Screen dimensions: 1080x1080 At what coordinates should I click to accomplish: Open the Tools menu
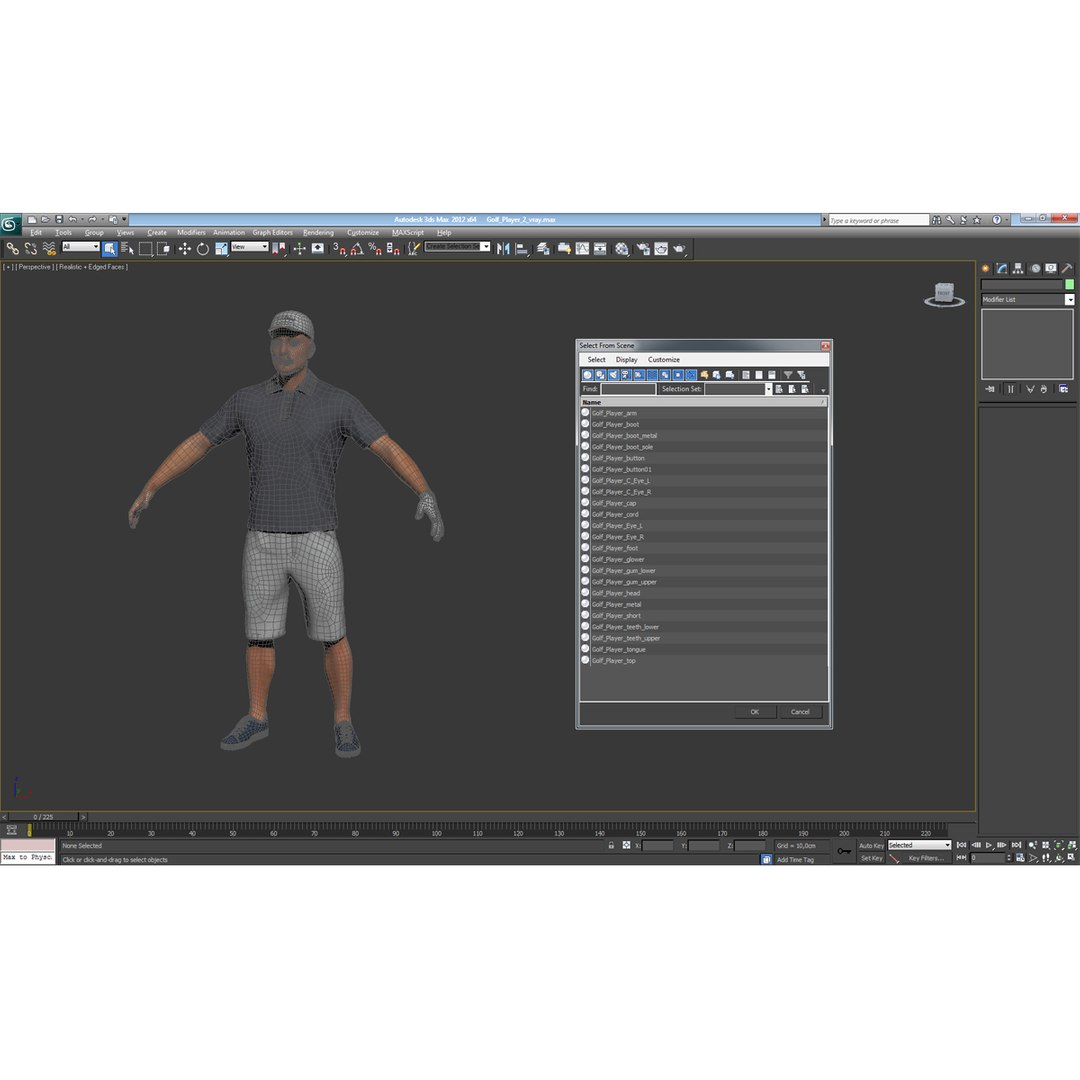tap(63, 233)
